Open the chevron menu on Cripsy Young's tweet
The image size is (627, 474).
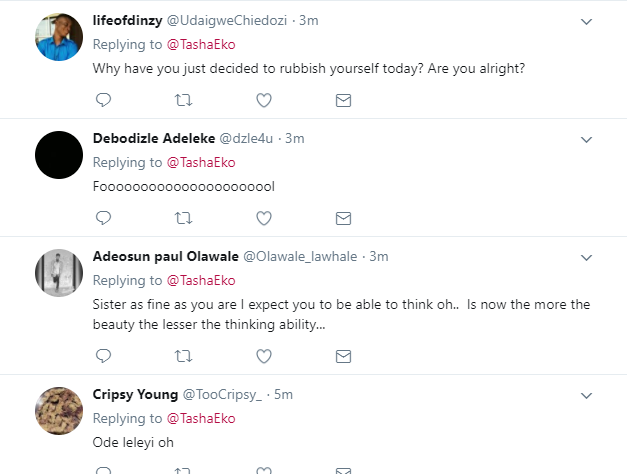pyautogui.click(x=586, y=394)
